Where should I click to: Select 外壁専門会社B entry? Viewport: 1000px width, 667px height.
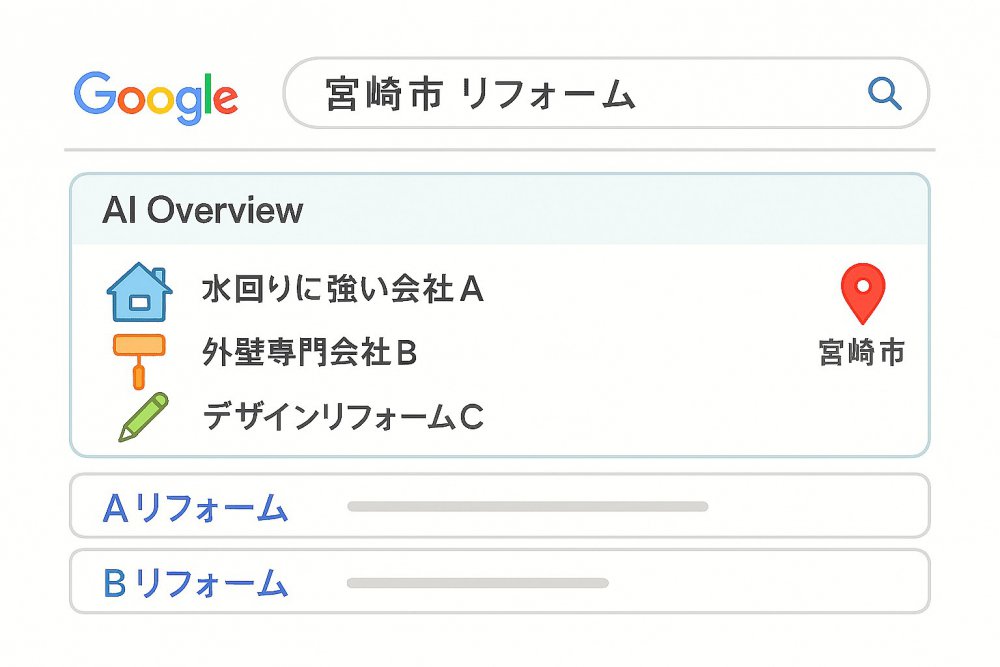click(309, 351)
